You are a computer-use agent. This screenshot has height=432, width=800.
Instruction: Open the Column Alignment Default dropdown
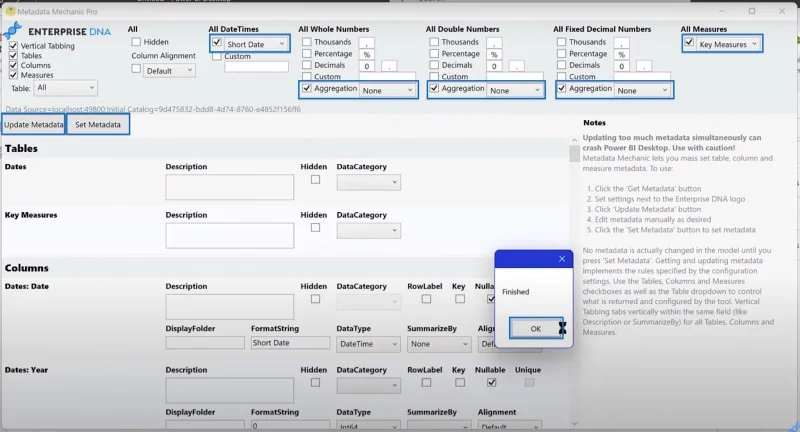click(x=169, y=70)
